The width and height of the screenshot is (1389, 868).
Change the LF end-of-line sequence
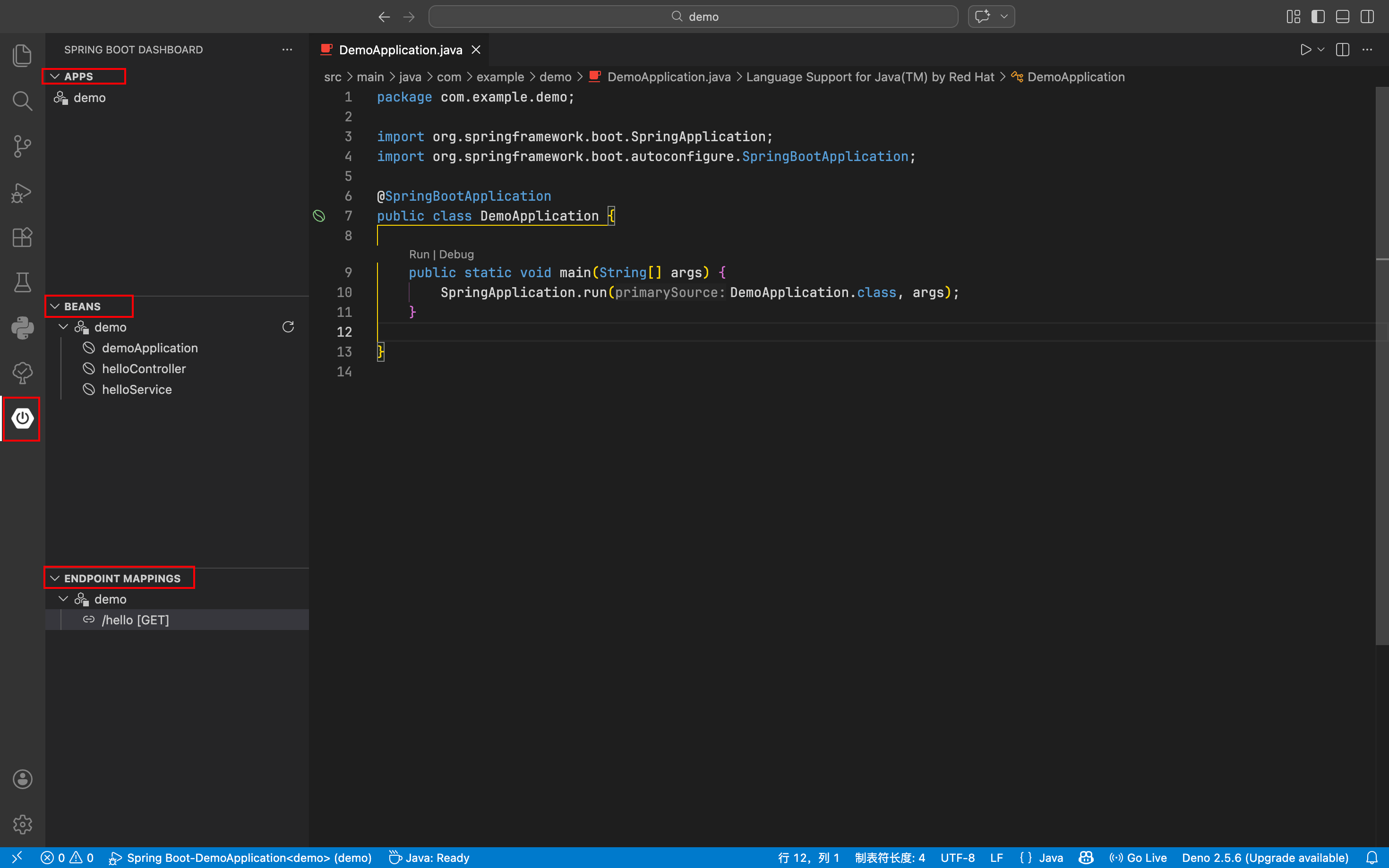click(996, 858)
